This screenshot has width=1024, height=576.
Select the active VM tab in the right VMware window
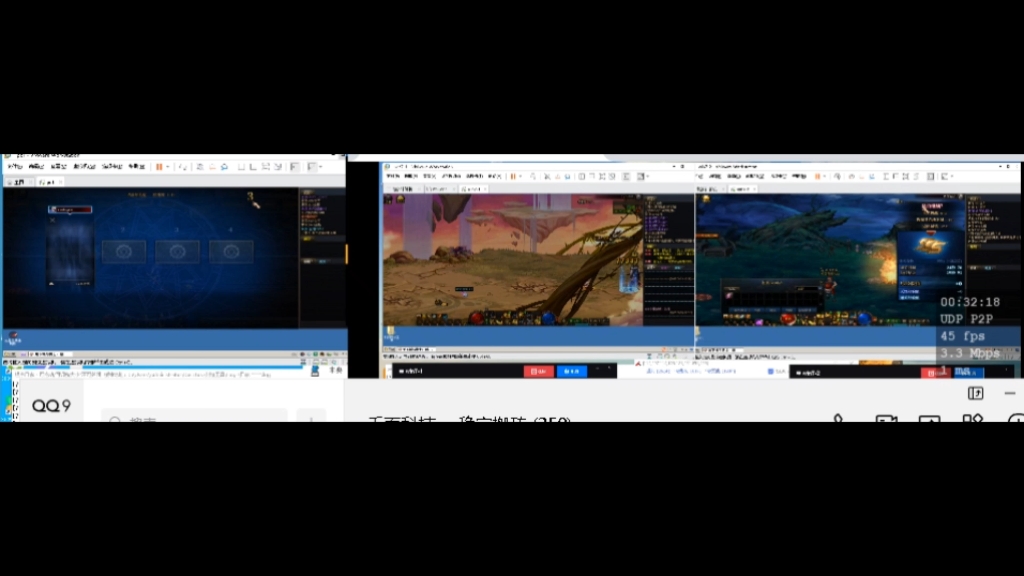point(742,189)
